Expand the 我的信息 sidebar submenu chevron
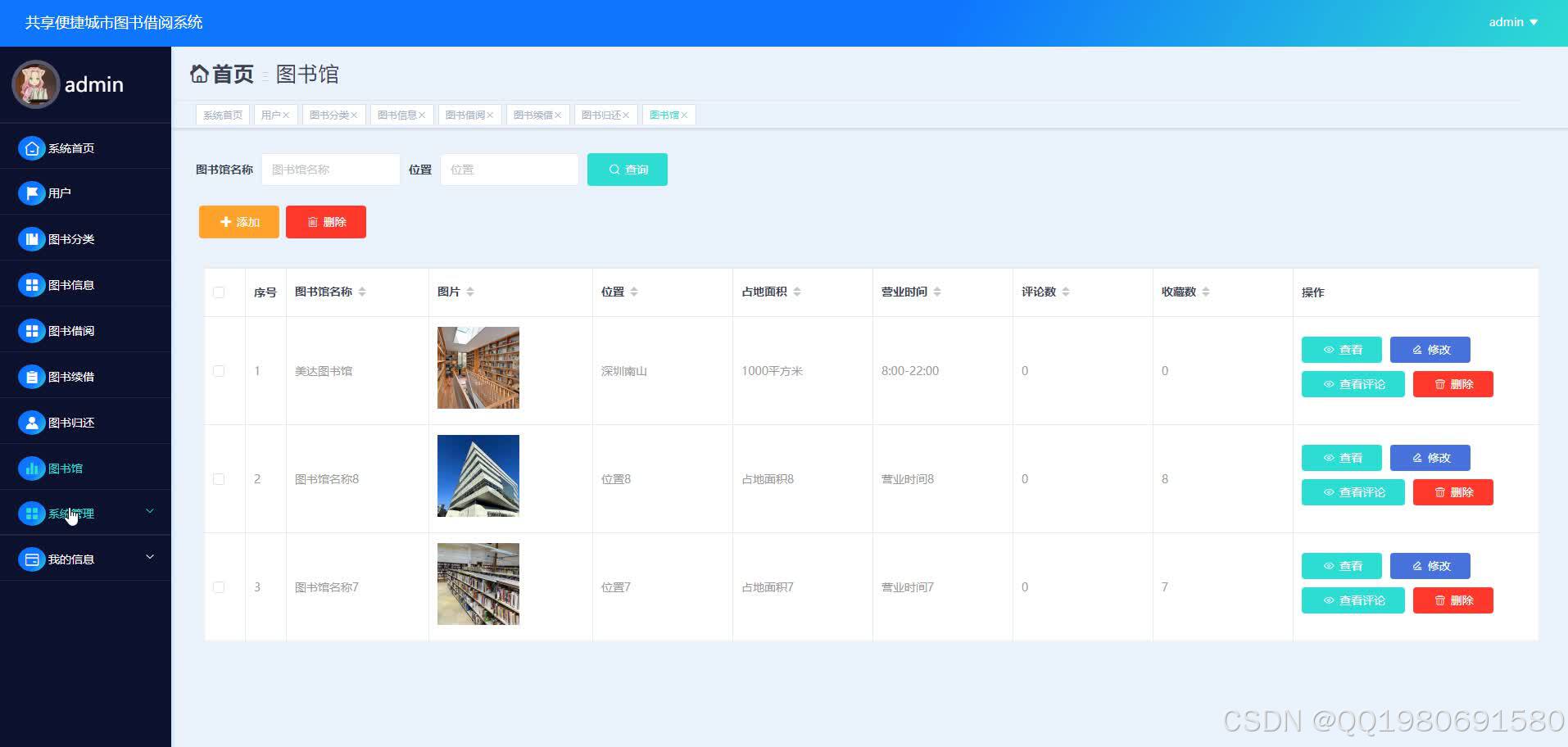The height and width of the screenshot is (747, 1568). (x=150, y=557)
